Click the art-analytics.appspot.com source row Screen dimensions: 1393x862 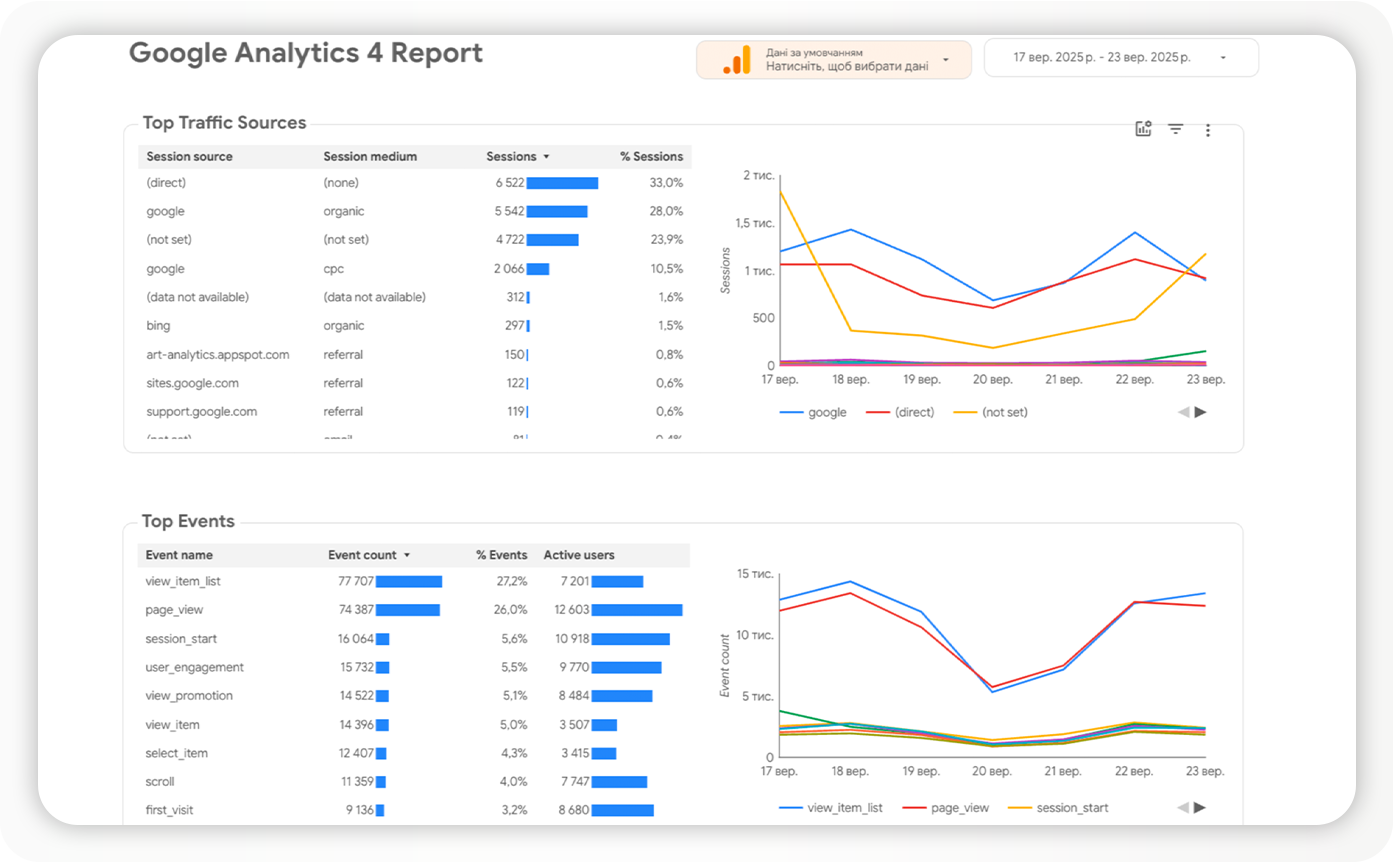[217, 355]
